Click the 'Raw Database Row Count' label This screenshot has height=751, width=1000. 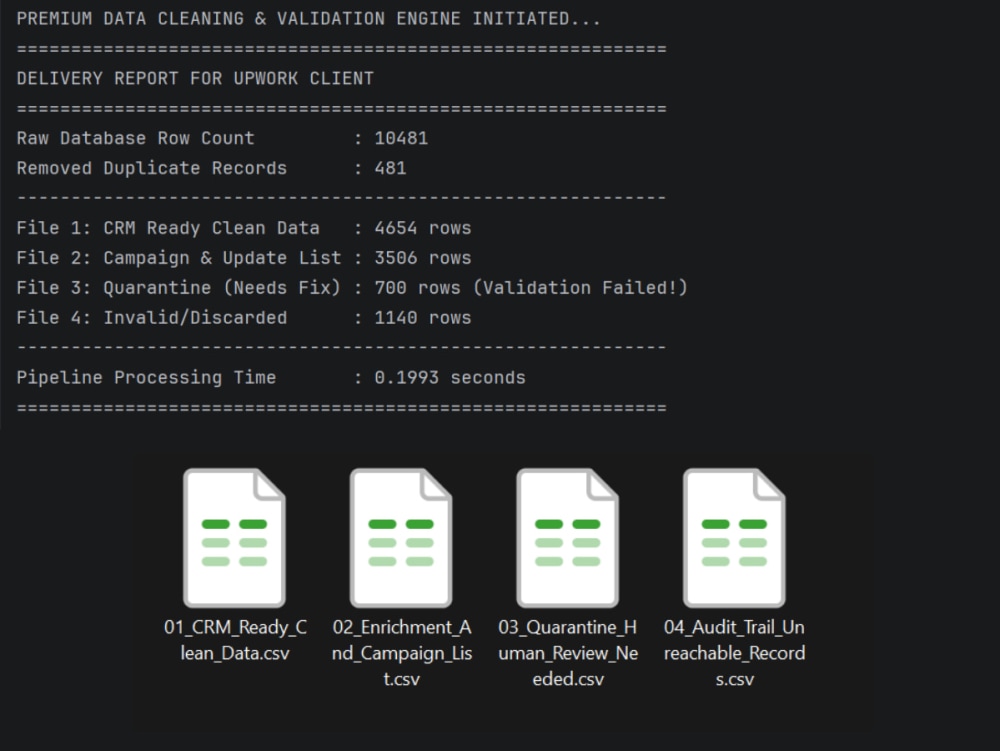135,138
